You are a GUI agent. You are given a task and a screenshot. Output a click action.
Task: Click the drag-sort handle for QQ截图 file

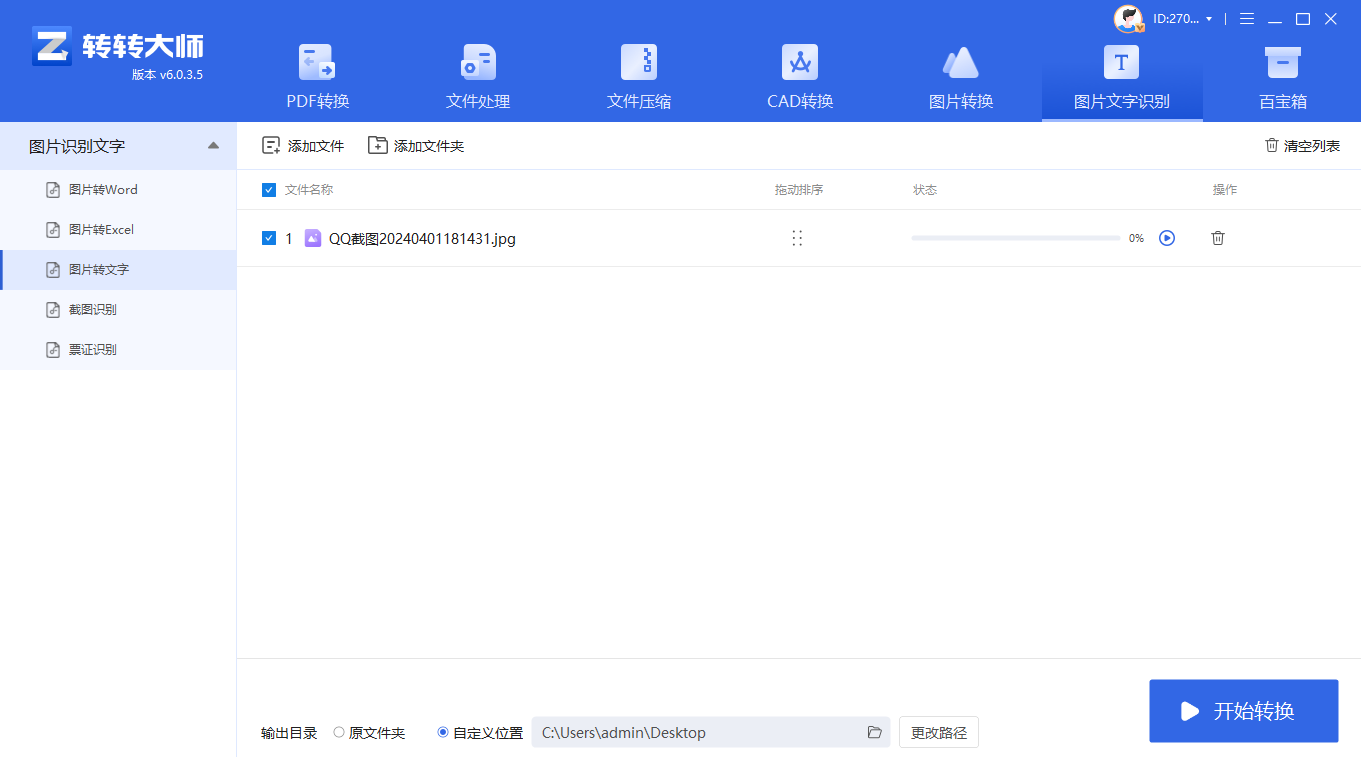click(797, 238)
